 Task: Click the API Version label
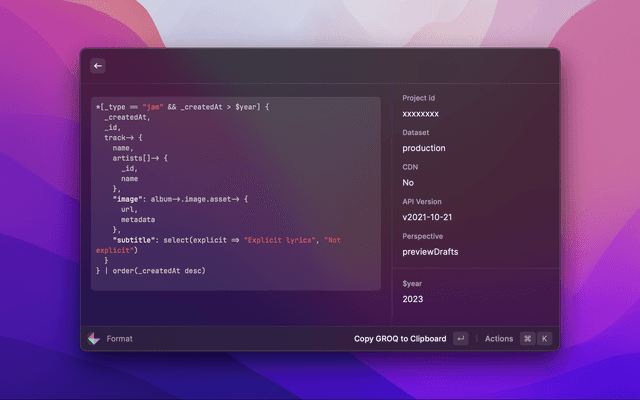422,201
